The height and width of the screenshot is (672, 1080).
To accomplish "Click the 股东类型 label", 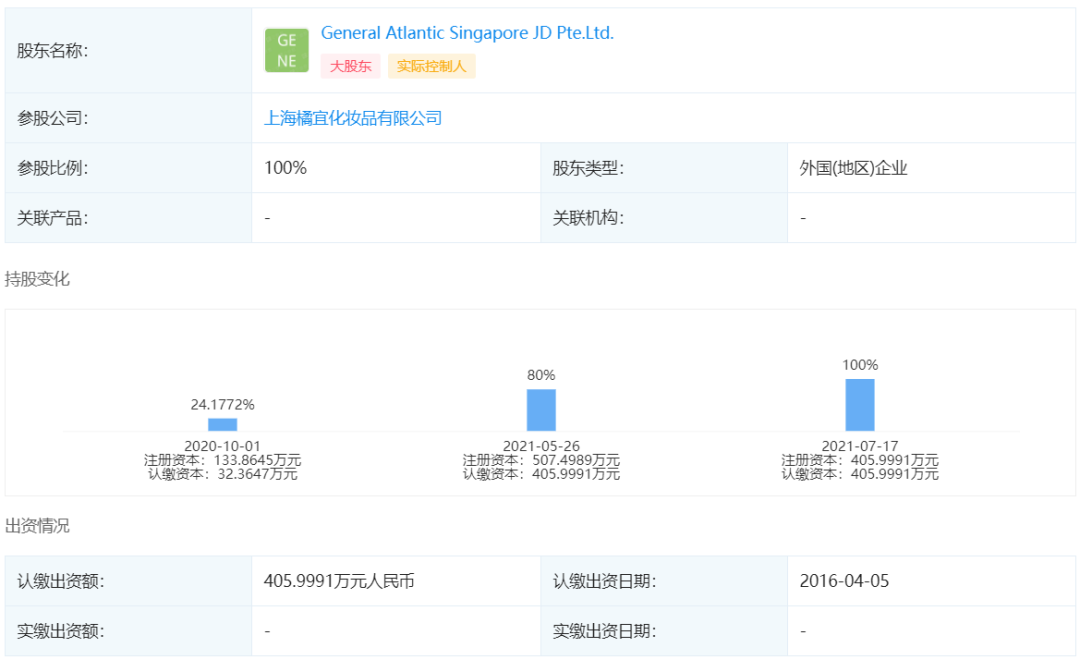I will tap(588, 168).
